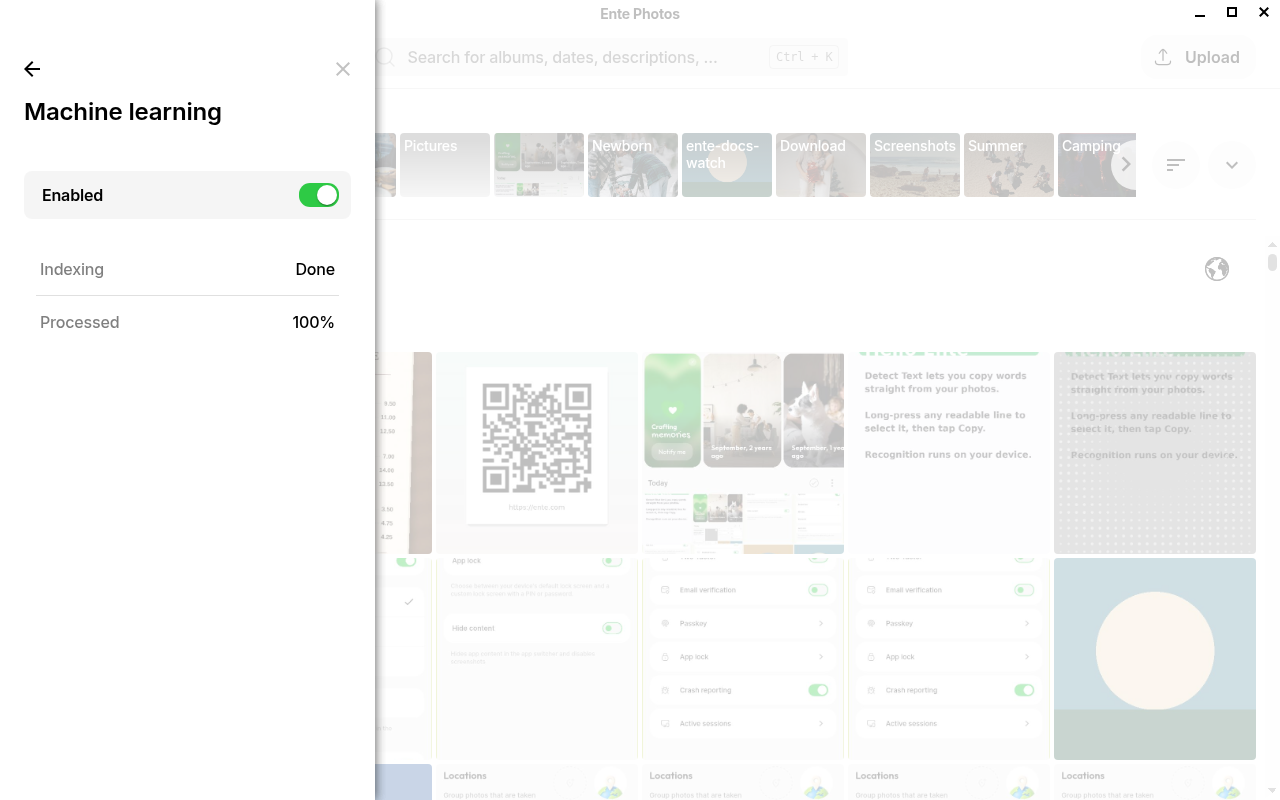This screenshot has width=1280, height=800.
Task: Open the QR code photo
Action: coord(537,453)
